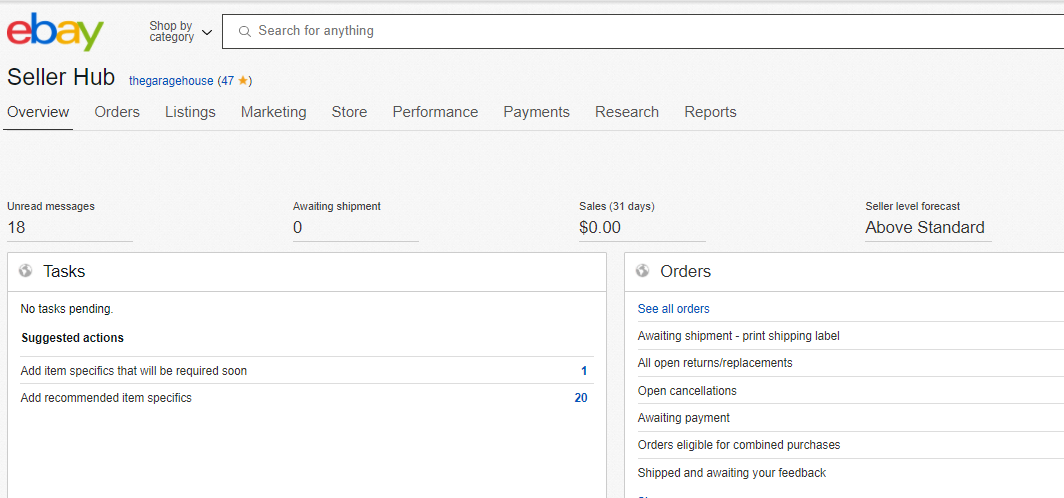Open thegaragehouse seller profile link
This screenshot has width=1064, height=498.
[x=171, y=81]
